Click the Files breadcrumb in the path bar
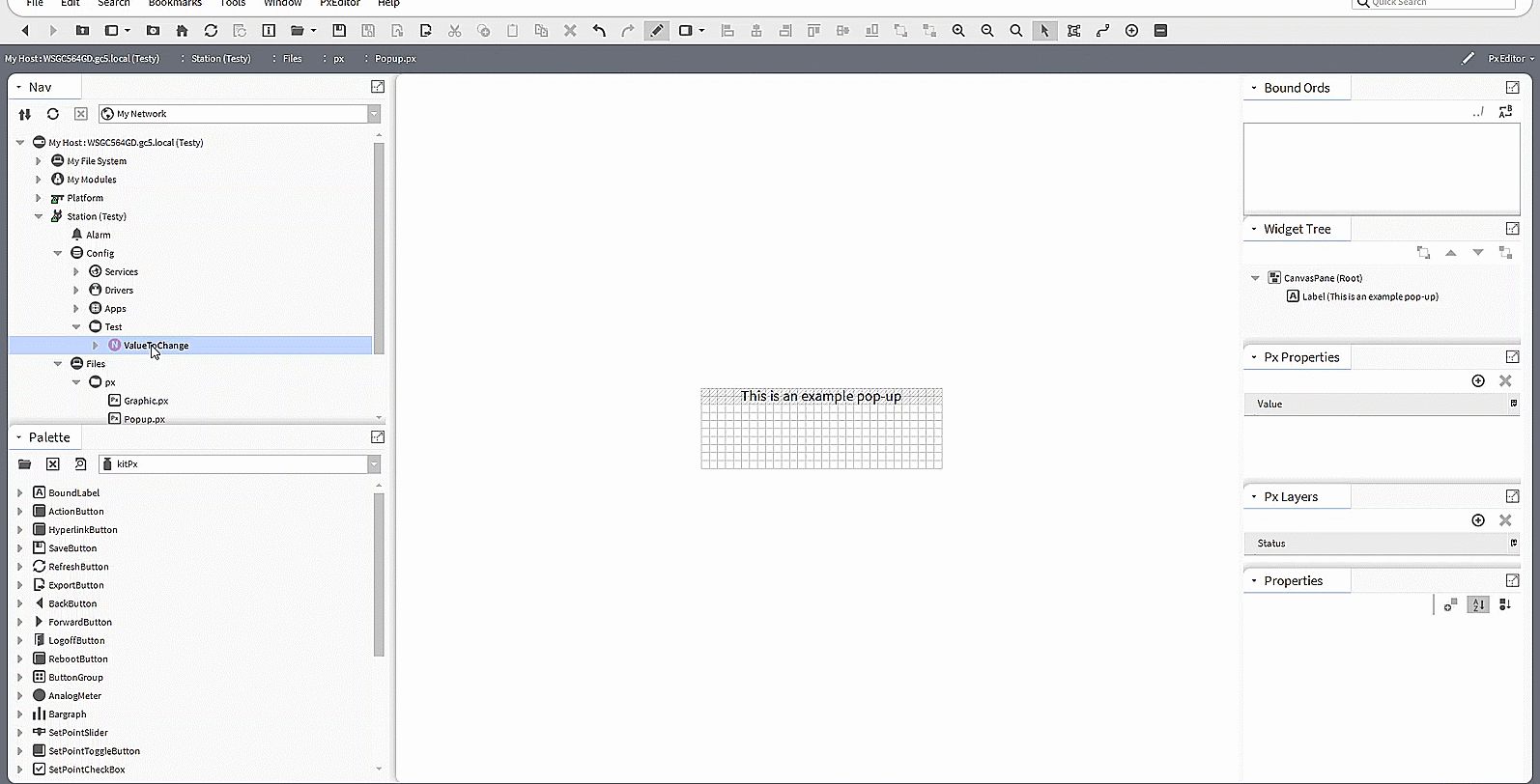This screenshot has height=784, width=1540. [292, 59]
